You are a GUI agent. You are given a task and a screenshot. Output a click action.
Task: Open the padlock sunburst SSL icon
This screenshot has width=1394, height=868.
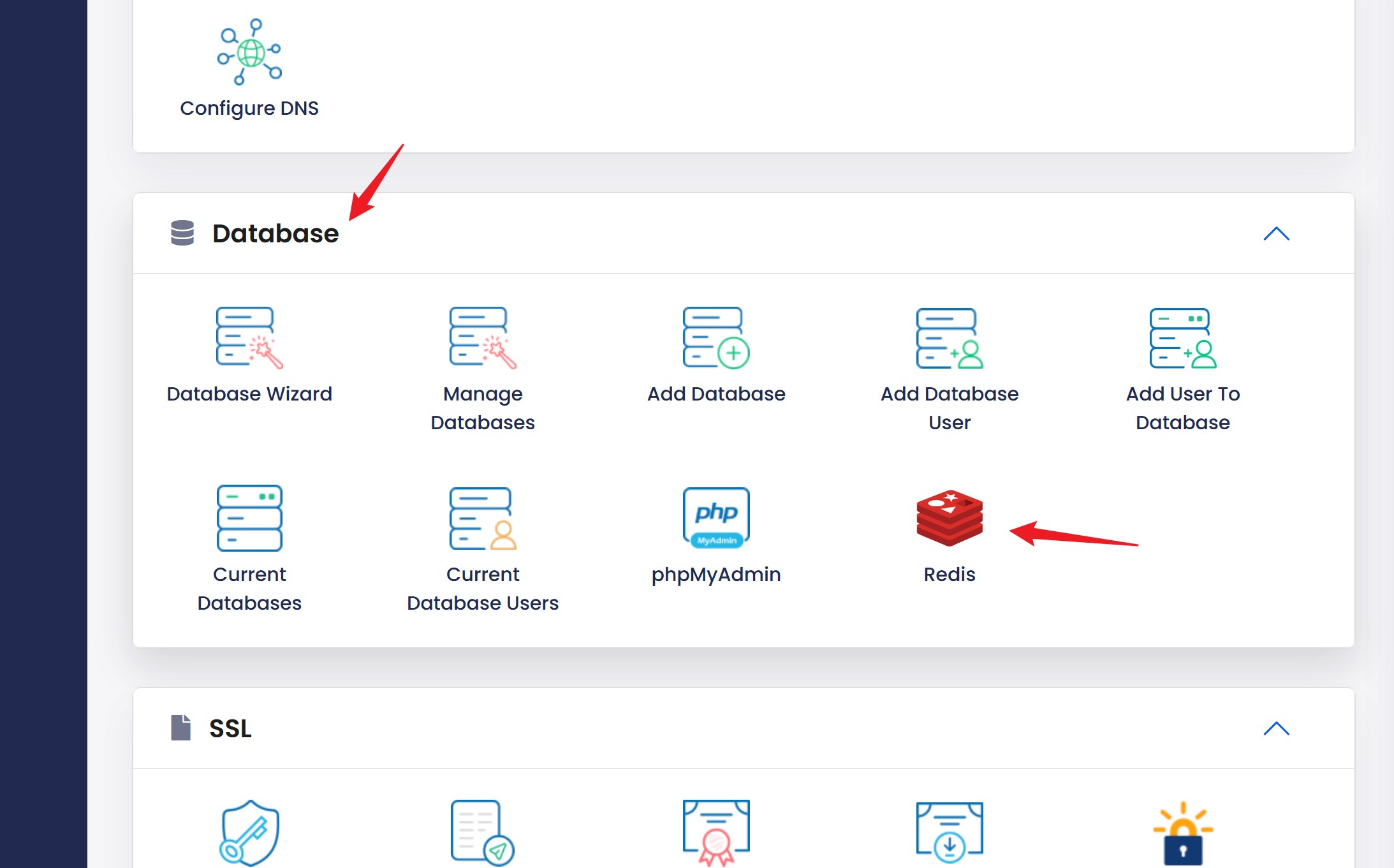(x=1183, y=832)
